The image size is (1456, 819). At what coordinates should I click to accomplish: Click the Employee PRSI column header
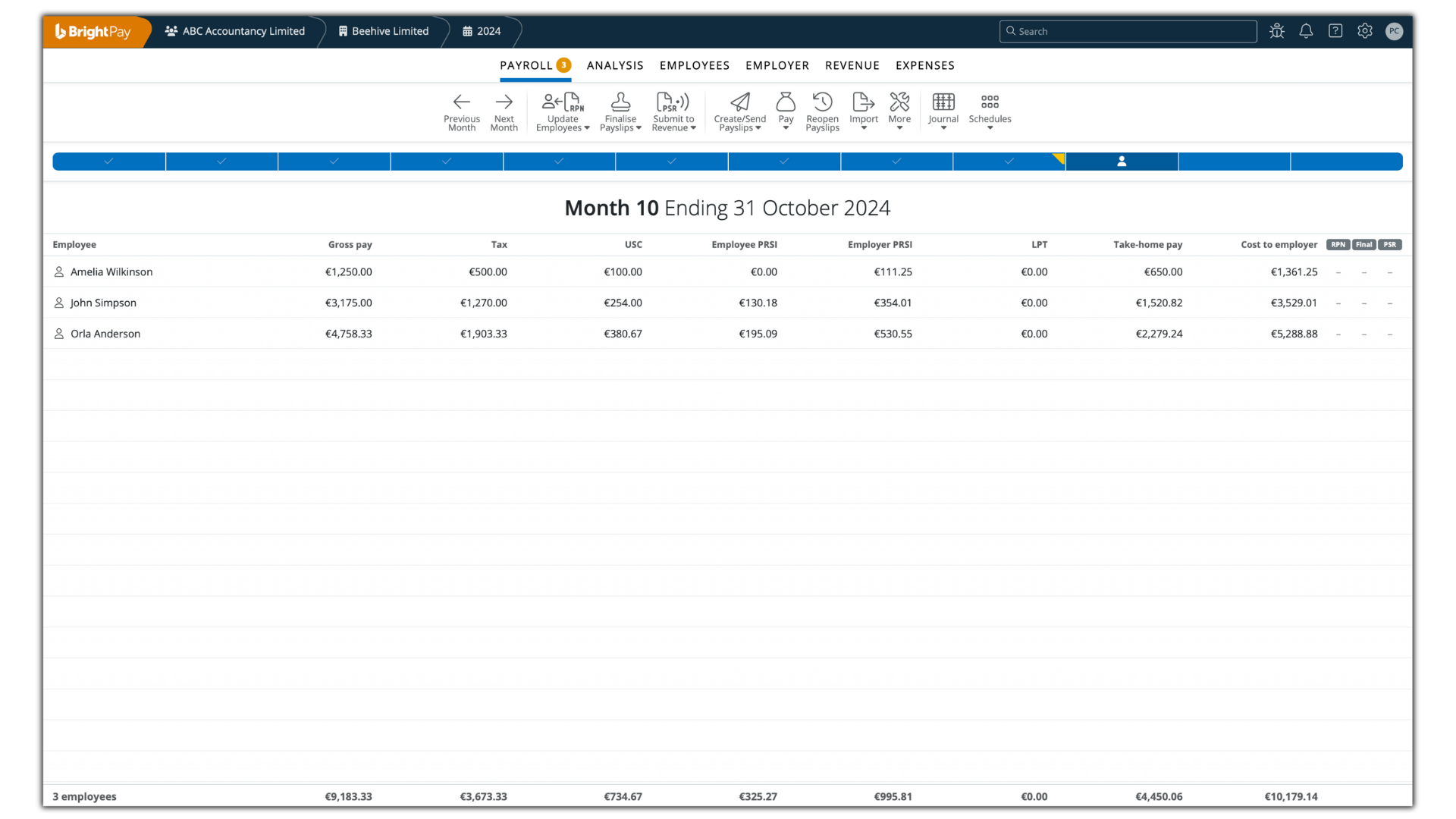[x=744, y=244]
